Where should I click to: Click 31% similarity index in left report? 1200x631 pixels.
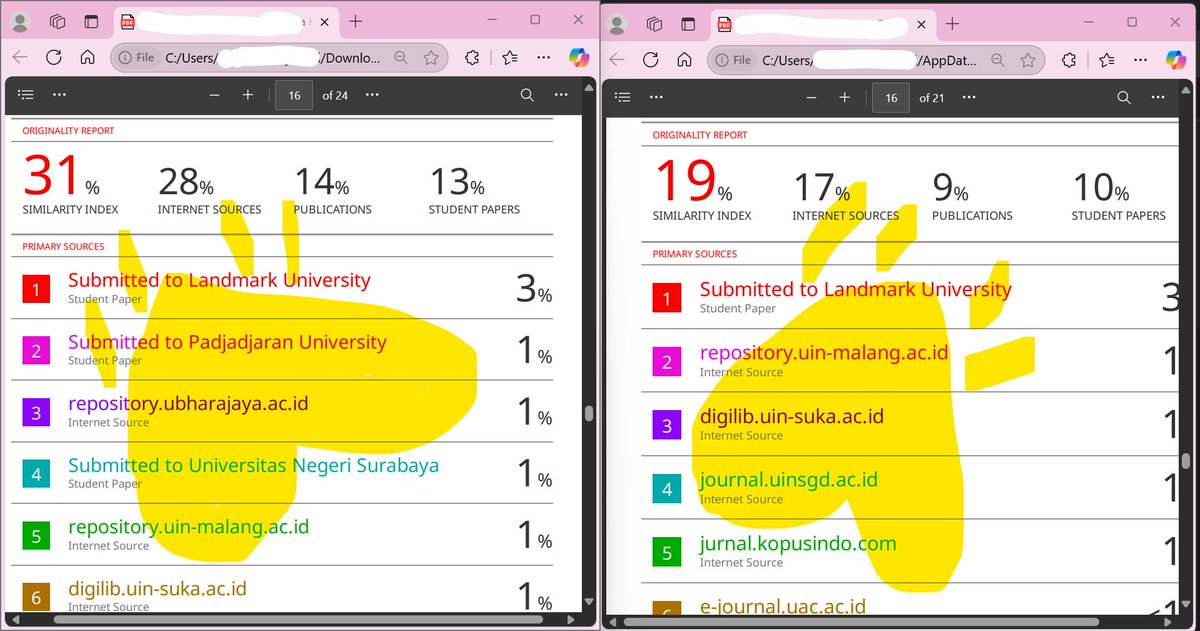pyautogui.click(x=61, y=176)
